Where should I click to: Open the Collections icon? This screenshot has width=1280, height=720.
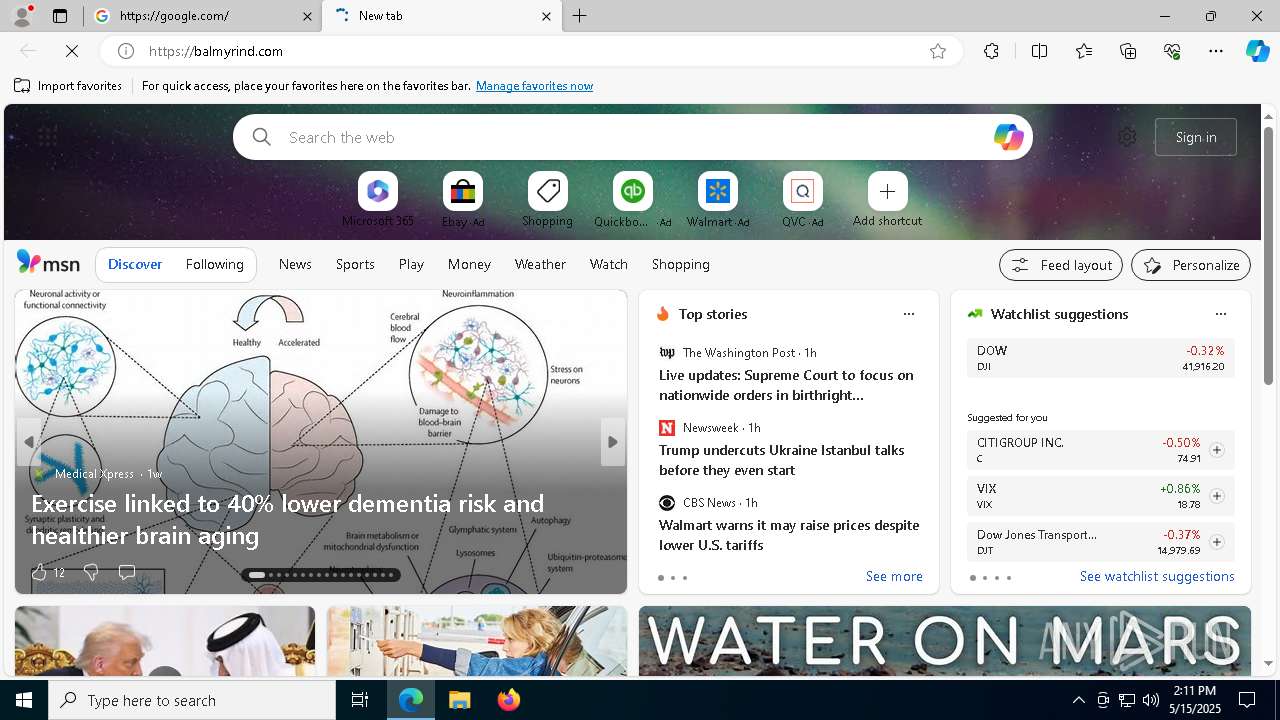tap(1128, 51)
